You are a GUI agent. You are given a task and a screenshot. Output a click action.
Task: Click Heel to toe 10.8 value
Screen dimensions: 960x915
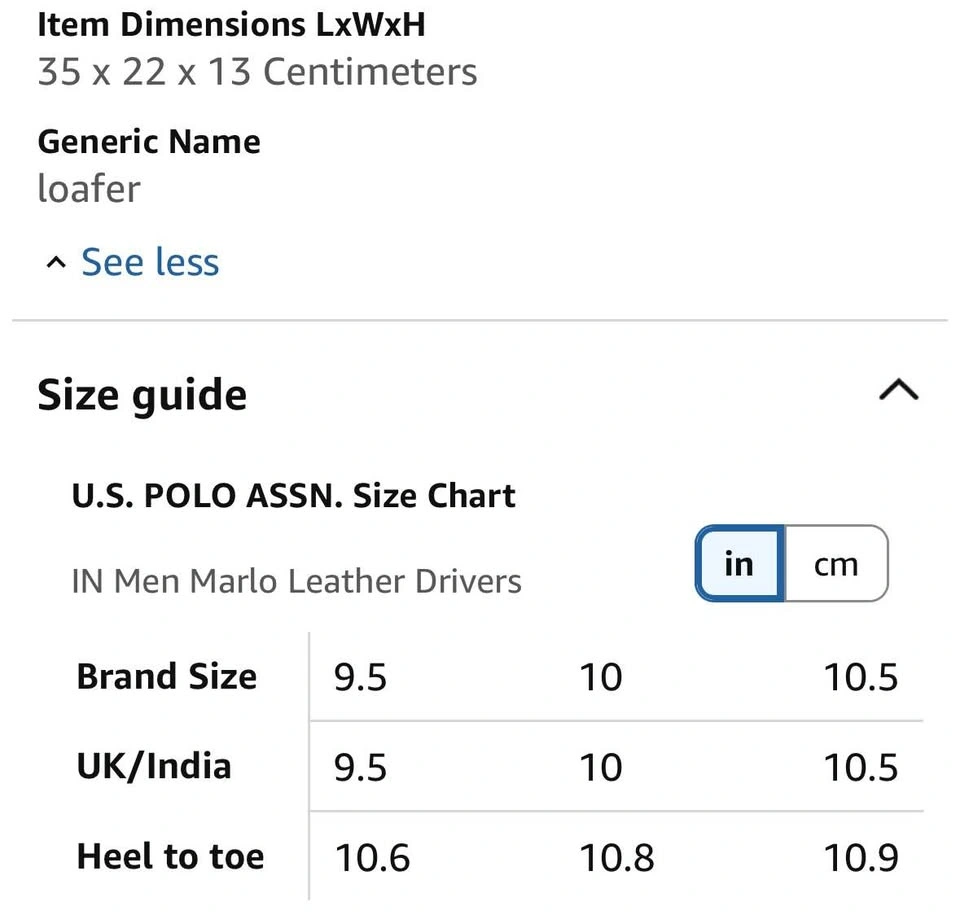617,857
